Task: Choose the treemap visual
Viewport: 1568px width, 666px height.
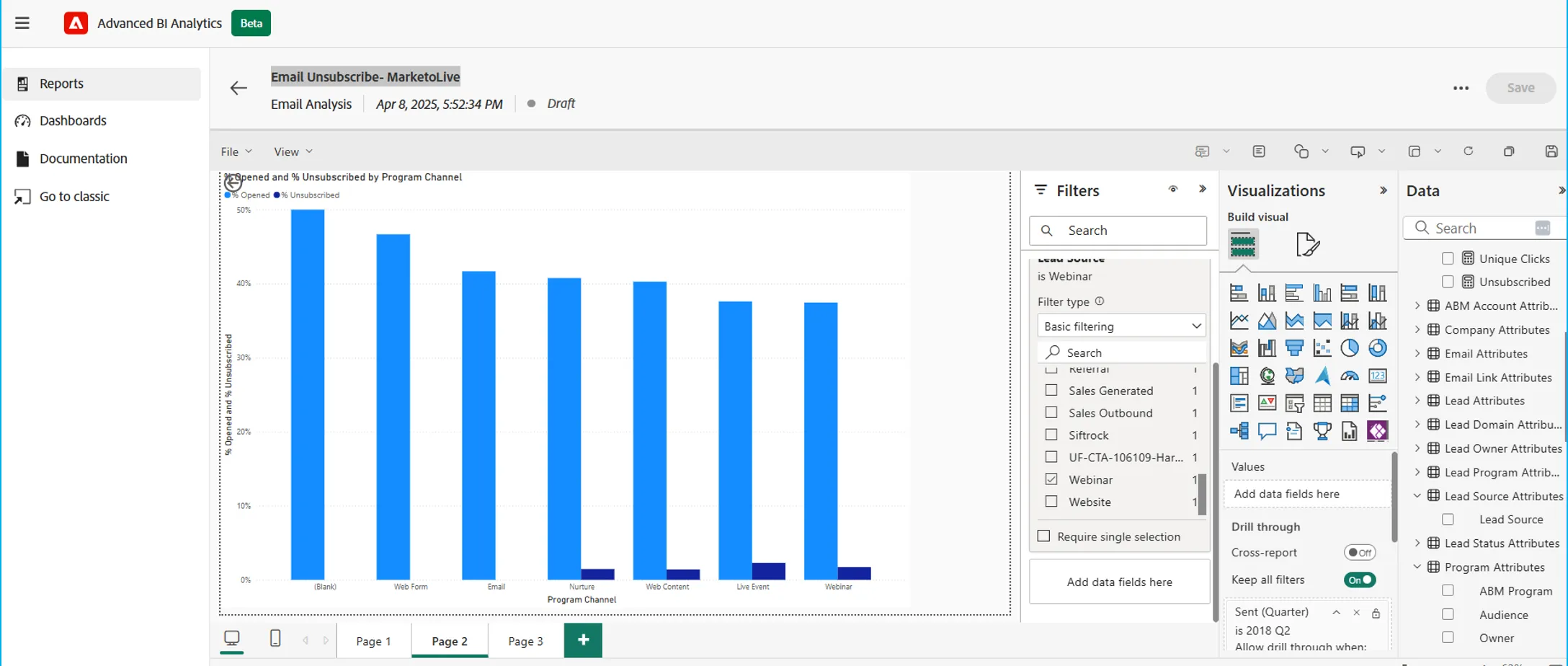Action: (x=1239, y=376)
